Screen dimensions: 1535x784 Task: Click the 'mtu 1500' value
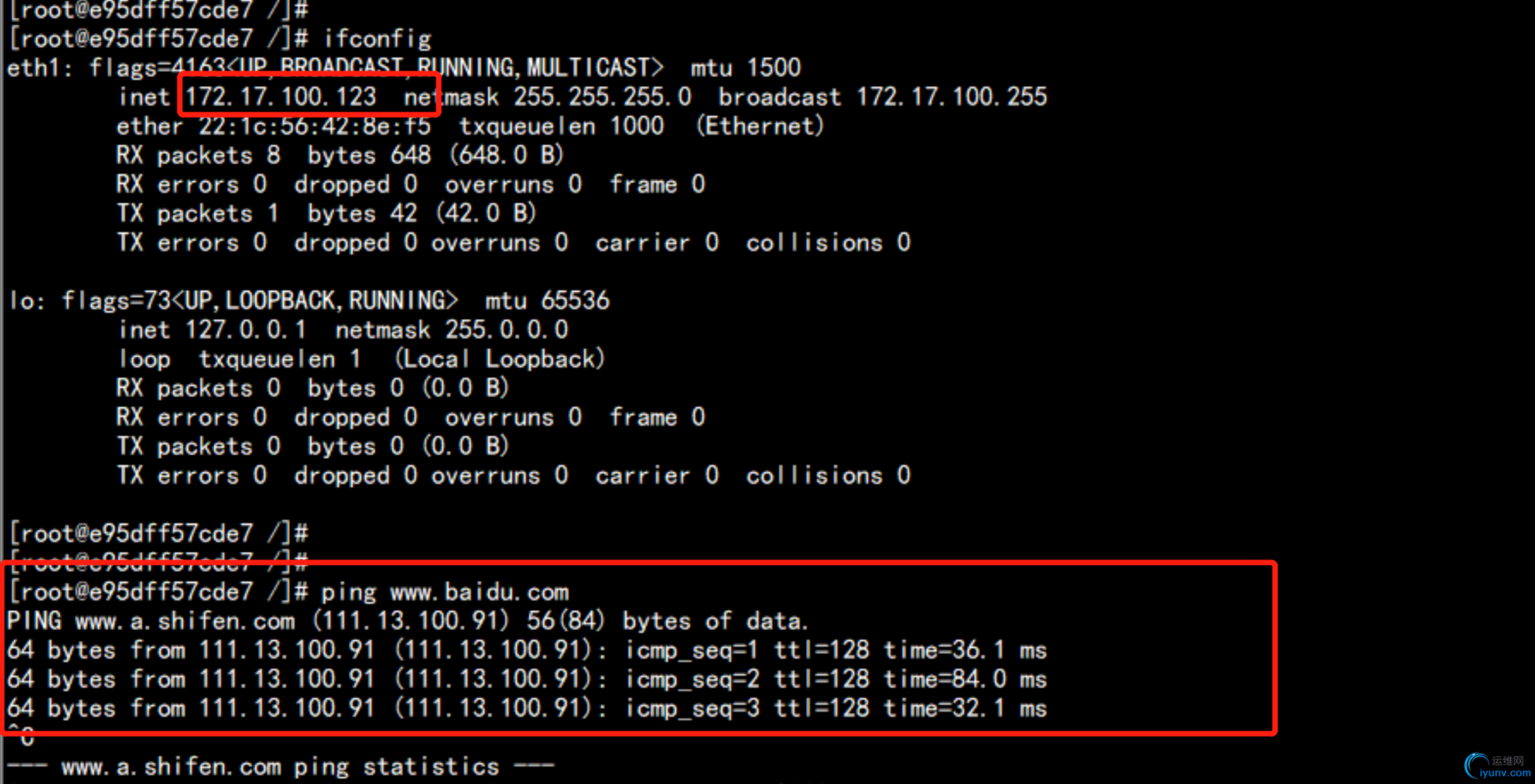coord(745,67)
